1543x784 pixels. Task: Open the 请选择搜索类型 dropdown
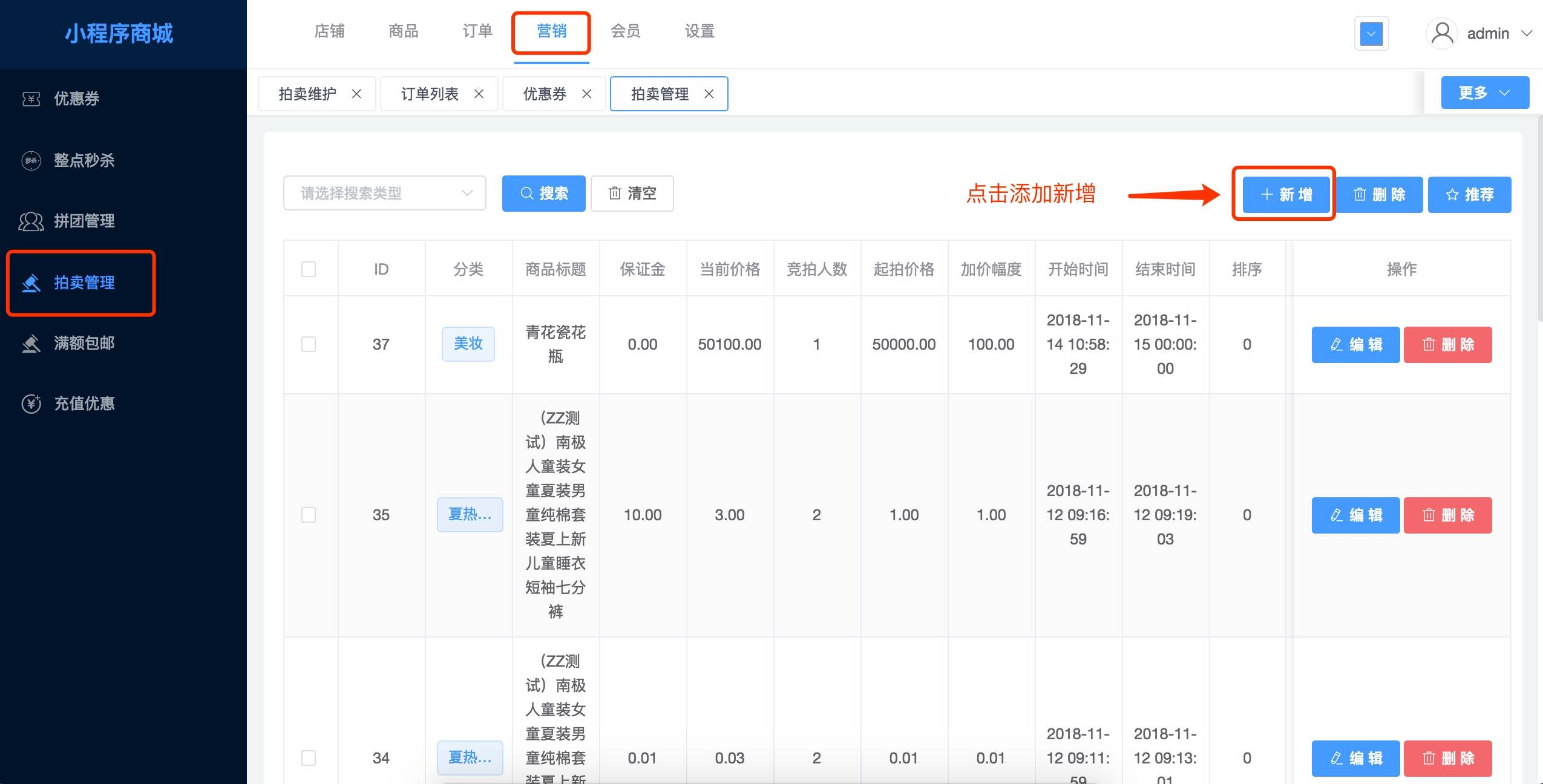tap(385, 194)
